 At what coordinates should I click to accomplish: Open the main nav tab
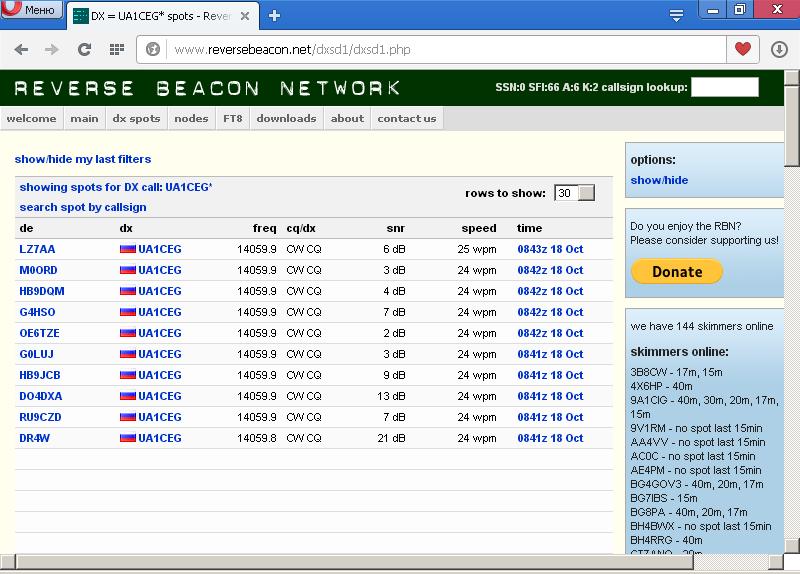coord(84,118)
